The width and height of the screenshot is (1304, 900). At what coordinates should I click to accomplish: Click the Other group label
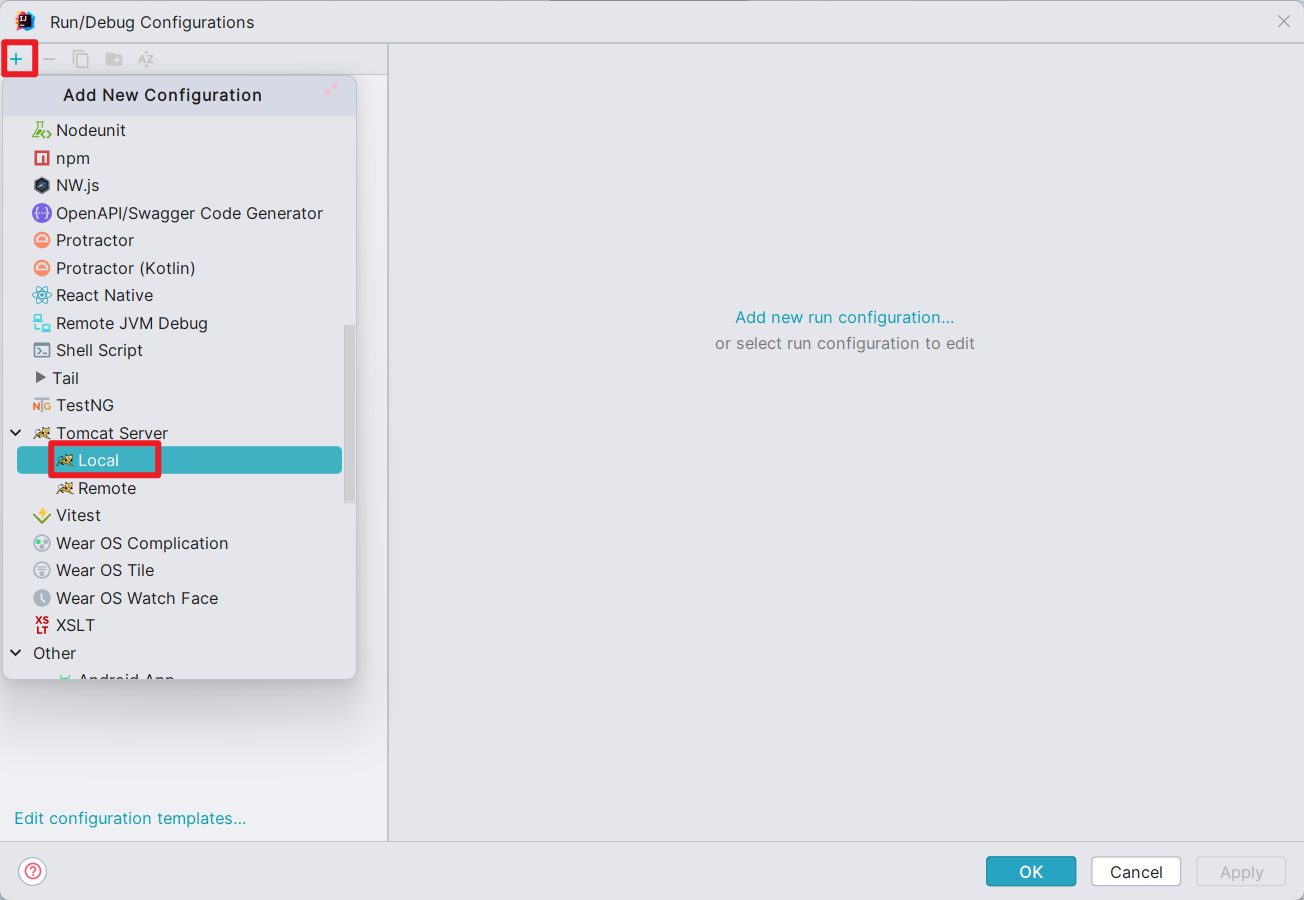pyautogui.click(x=54, y=653)
